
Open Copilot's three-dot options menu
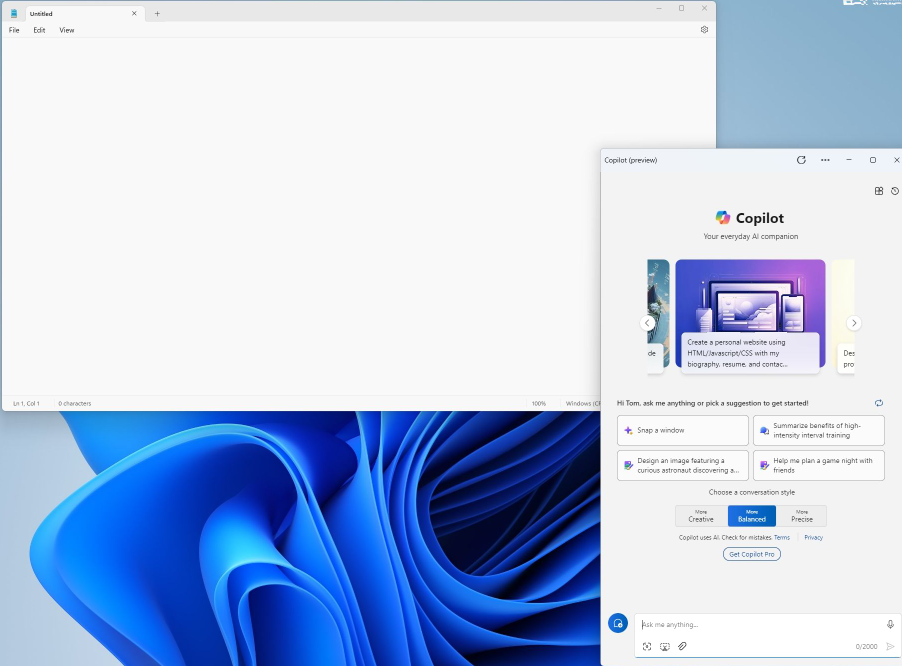[x=825, y=160]
